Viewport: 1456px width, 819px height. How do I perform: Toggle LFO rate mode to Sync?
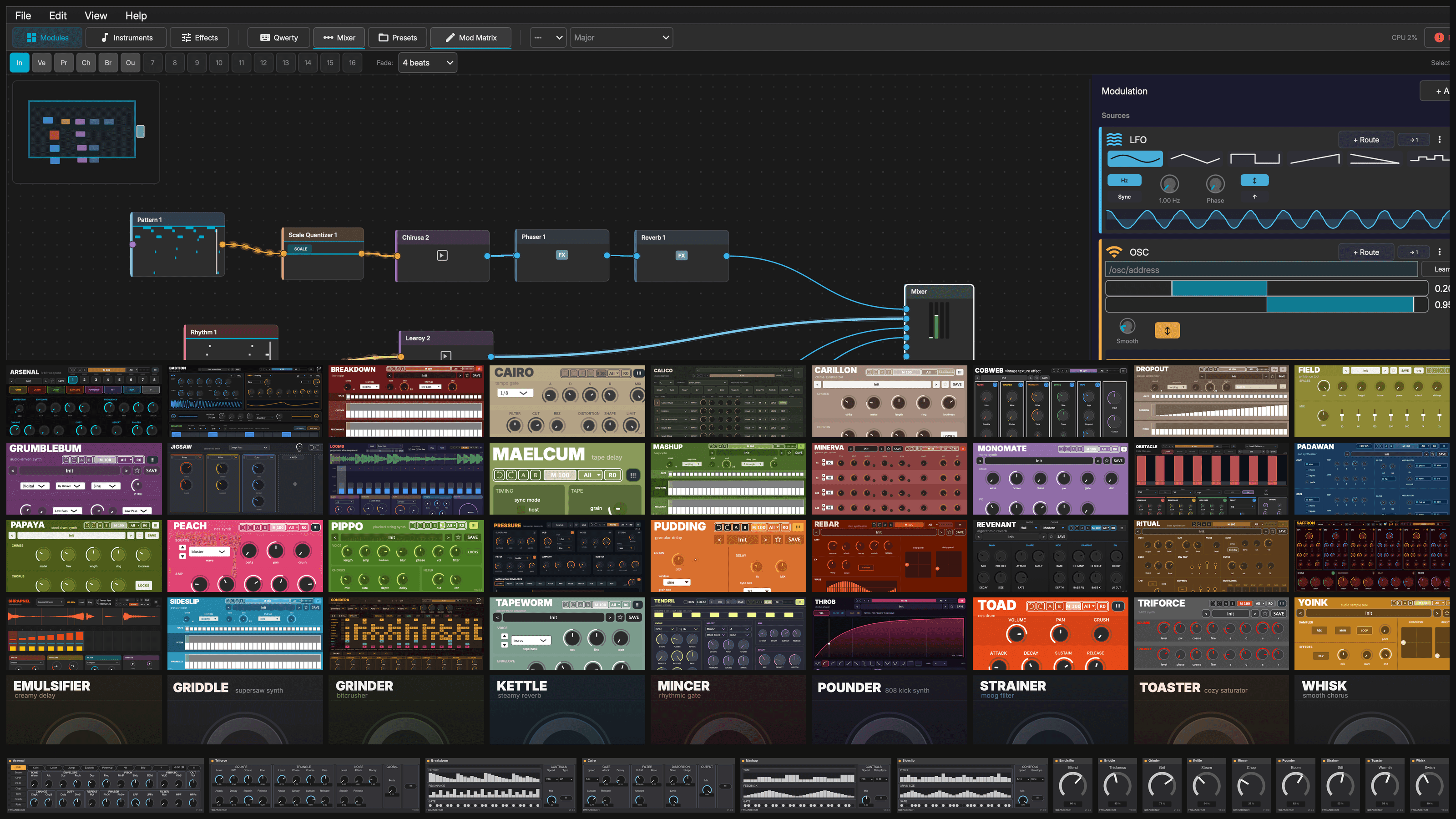tap(1124, 197)
